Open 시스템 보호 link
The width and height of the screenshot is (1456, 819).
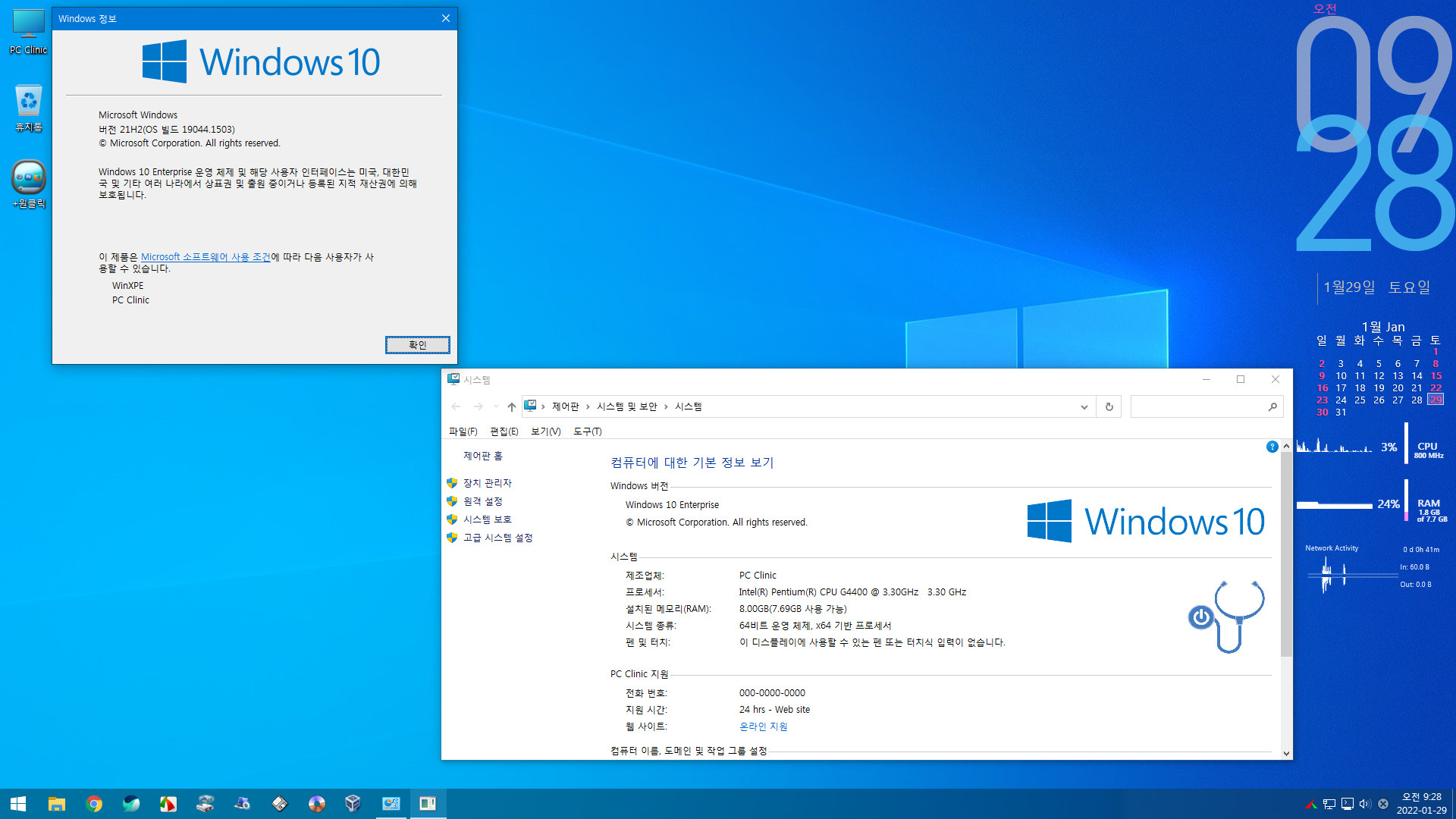(488, 519)
